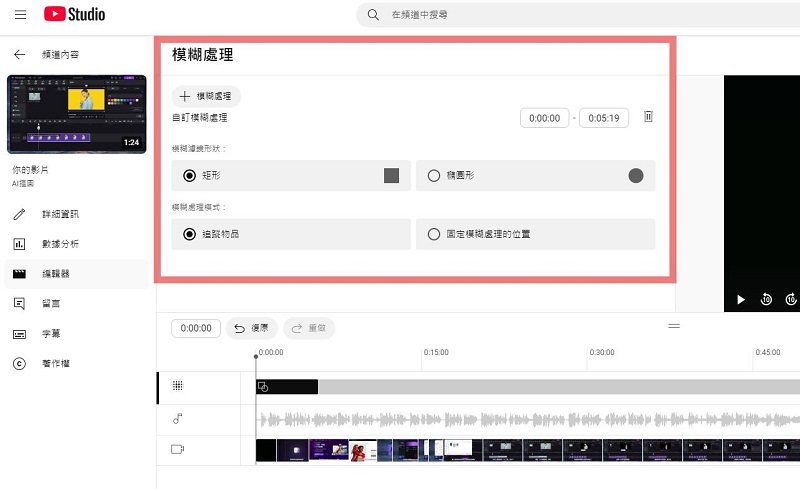The width and height of the screenshot is (800, 489).
Task: Choose 矩形 blur shape
Action: point(189,176)
